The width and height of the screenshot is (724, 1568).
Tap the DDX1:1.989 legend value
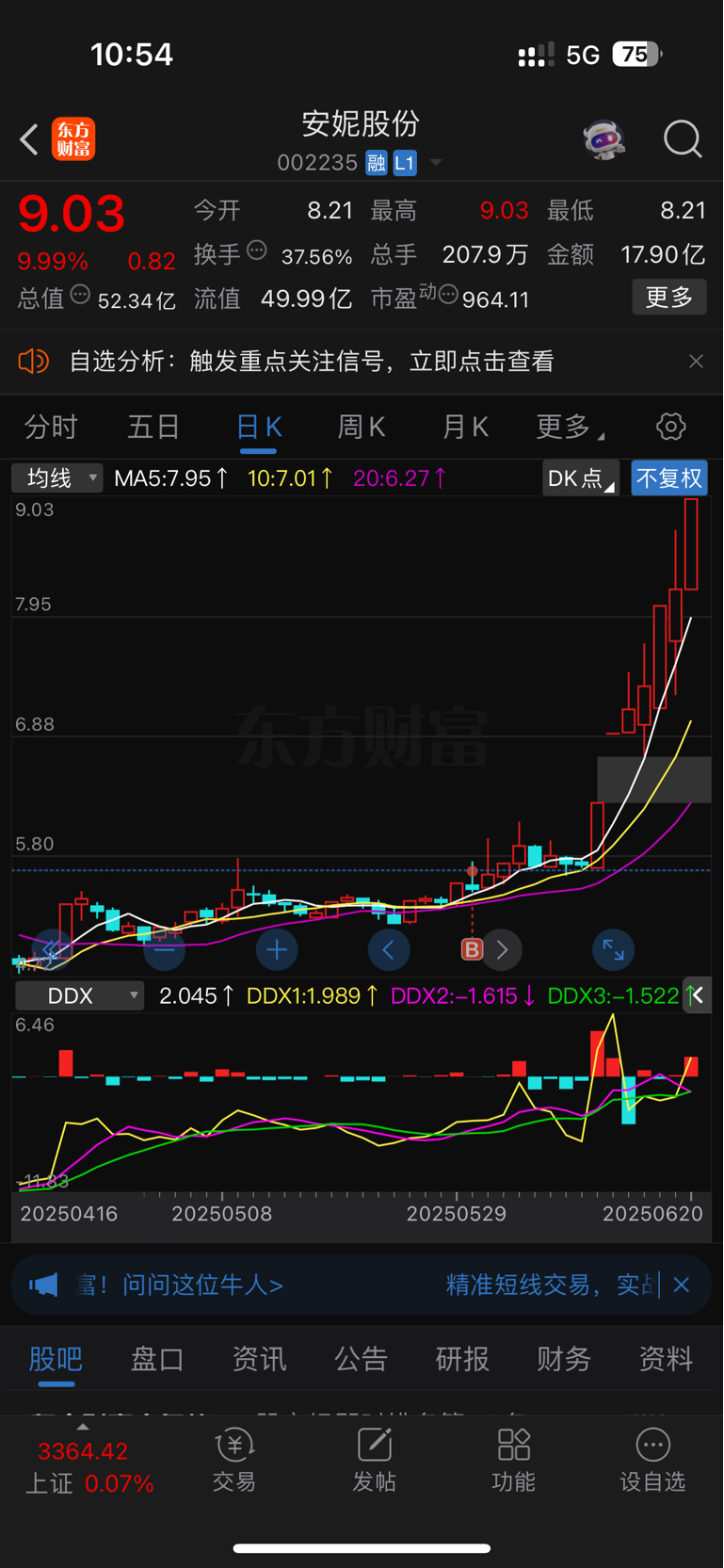(313, 996)
